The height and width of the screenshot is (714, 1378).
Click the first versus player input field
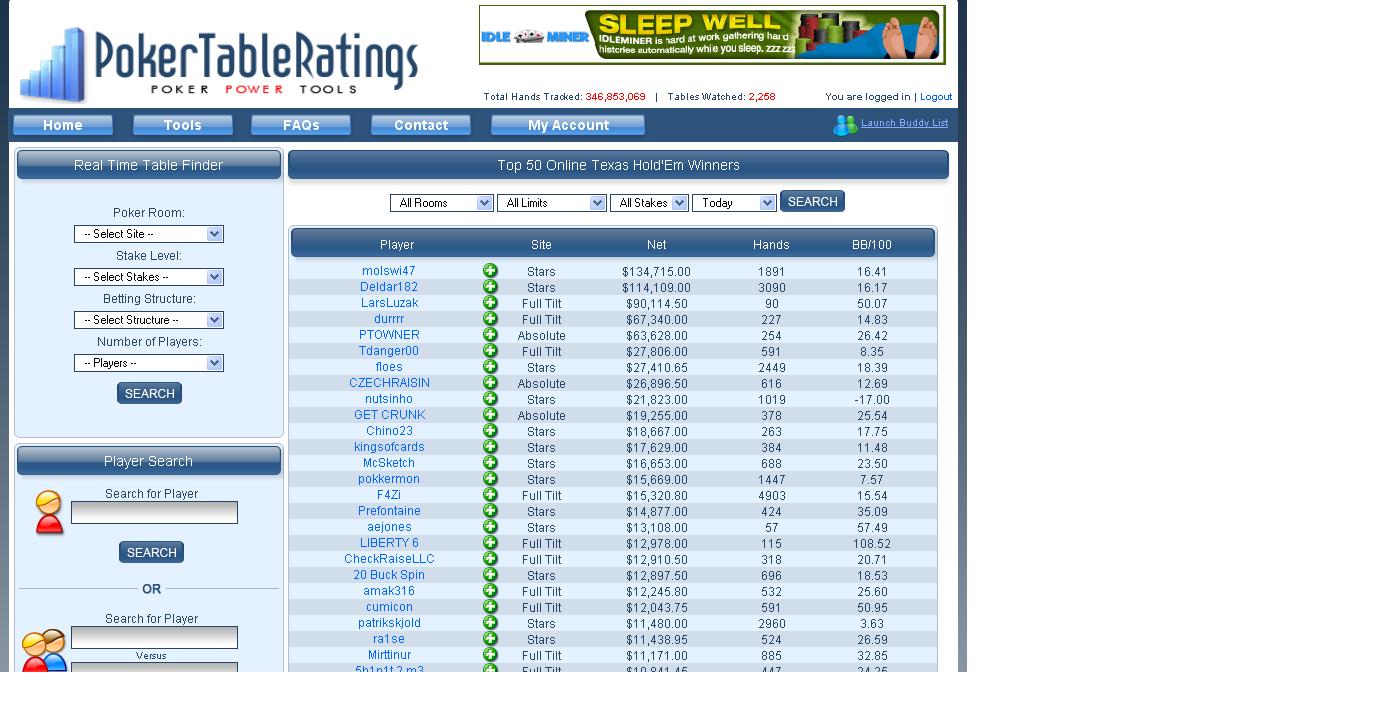(154, 637)
